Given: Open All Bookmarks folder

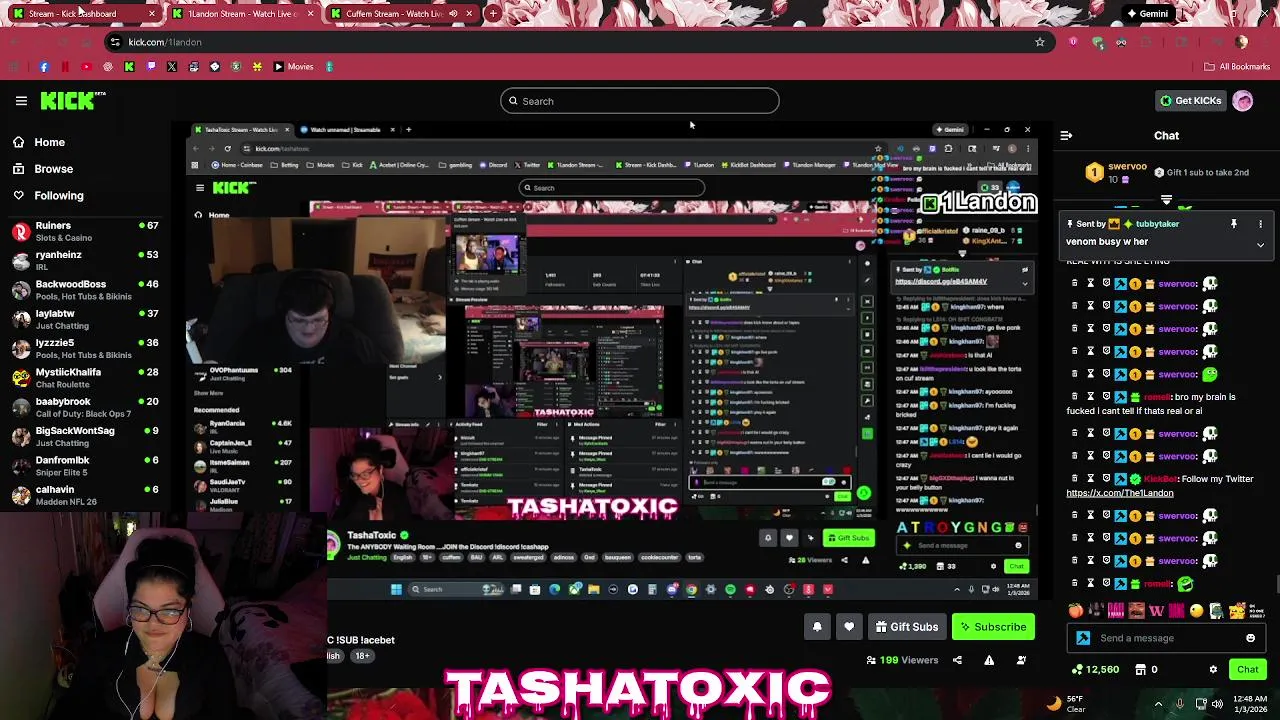Looking at the screenshot, I should click(x=1237, y=67).
